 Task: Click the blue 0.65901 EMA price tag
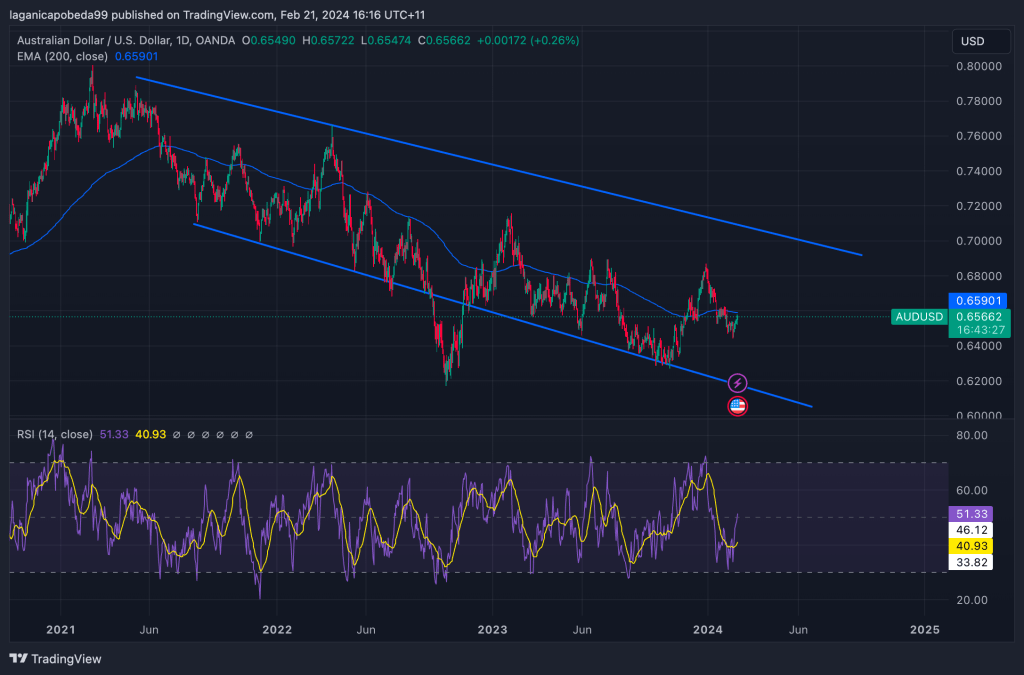coord(979,300)
